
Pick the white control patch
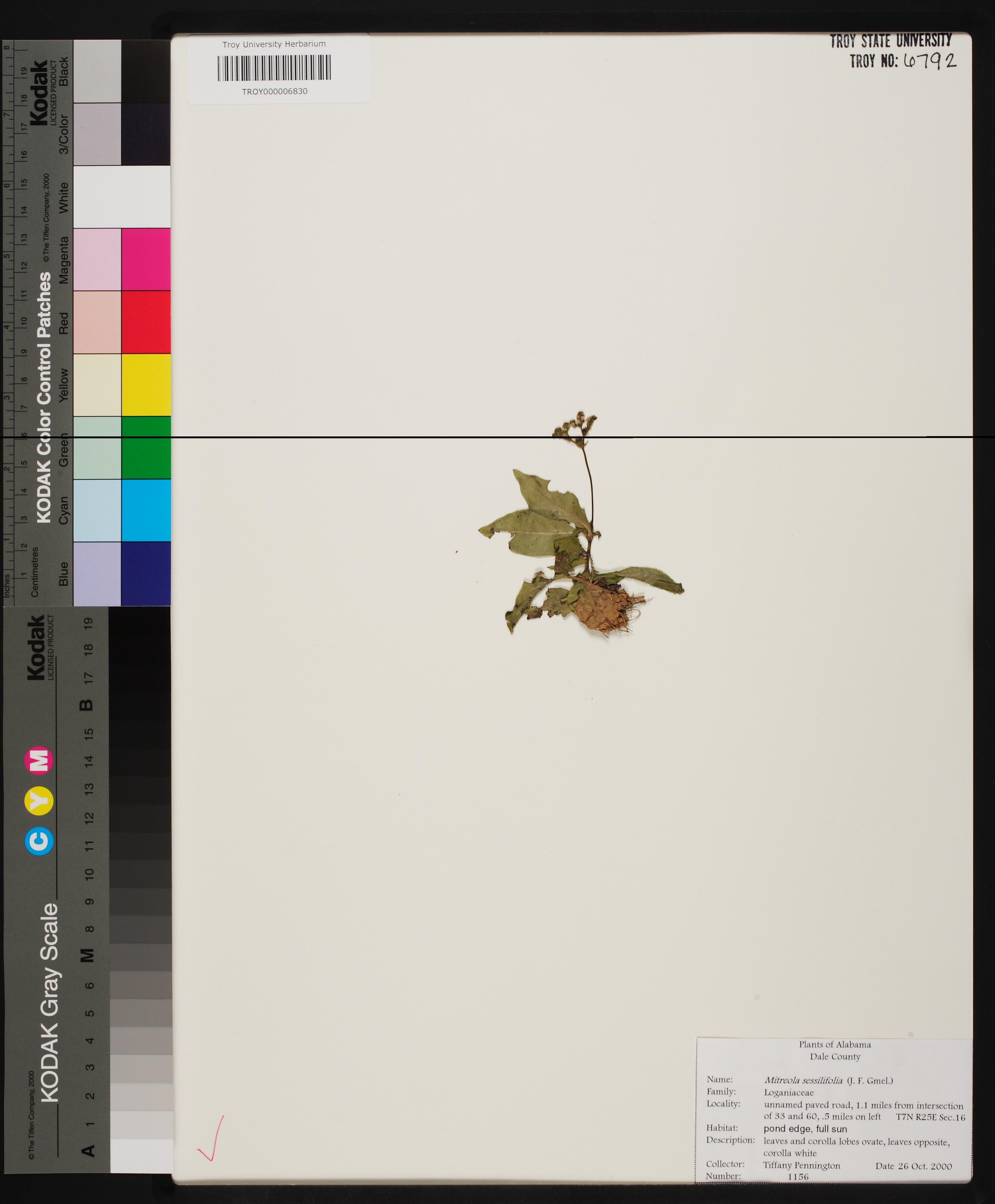coord(121,196)
